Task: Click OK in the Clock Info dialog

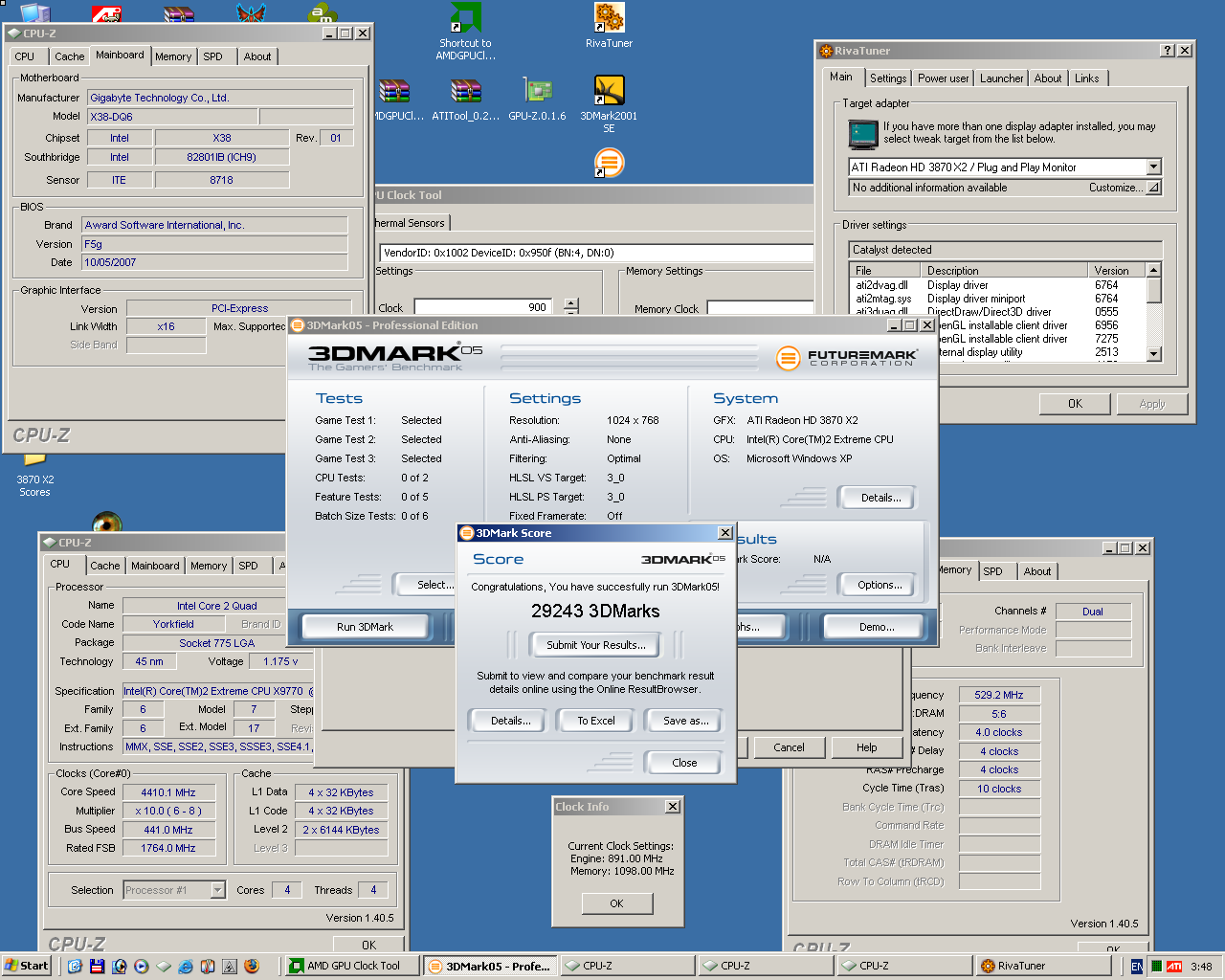Action: click(616, 903)
